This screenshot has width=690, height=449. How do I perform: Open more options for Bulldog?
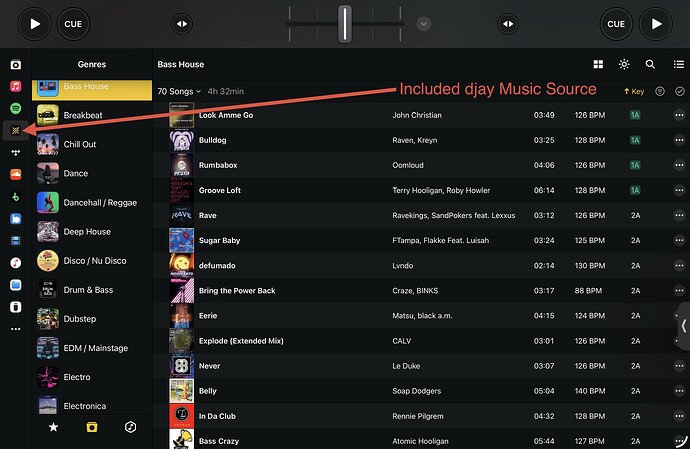click(679, 140)
